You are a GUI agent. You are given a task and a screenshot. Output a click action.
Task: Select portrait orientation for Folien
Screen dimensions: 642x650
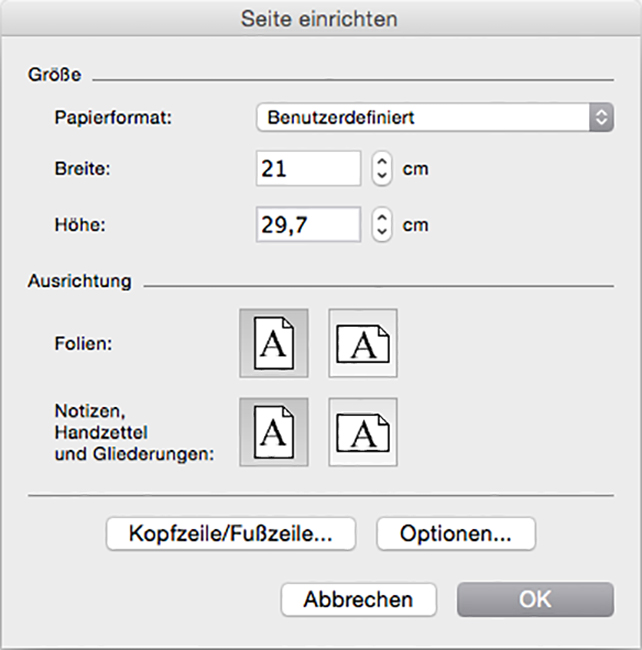pyautogui.click(x=274, y=343)
